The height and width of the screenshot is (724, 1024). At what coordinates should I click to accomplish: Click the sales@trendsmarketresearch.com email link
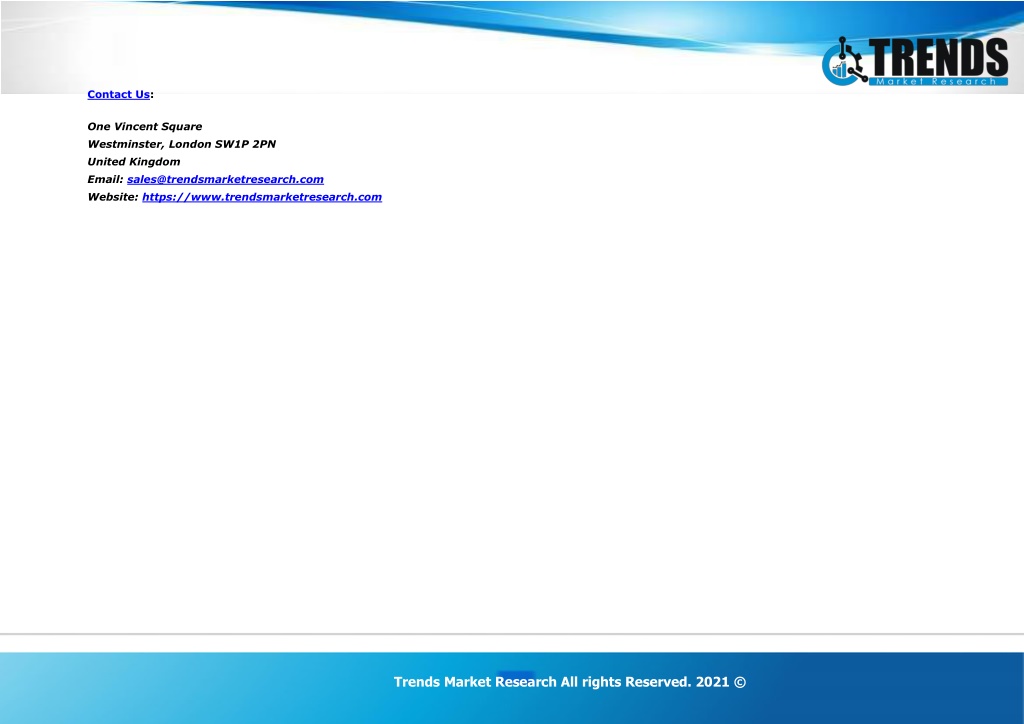tap(225, 180)
